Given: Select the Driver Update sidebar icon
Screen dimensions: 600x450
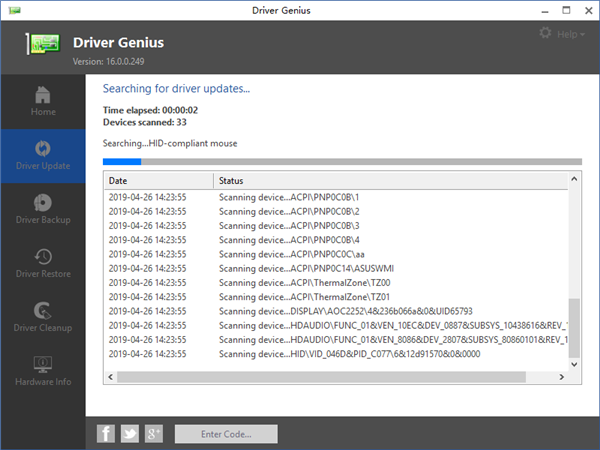Looking at the screenshot, I should (x=43, y=152).
